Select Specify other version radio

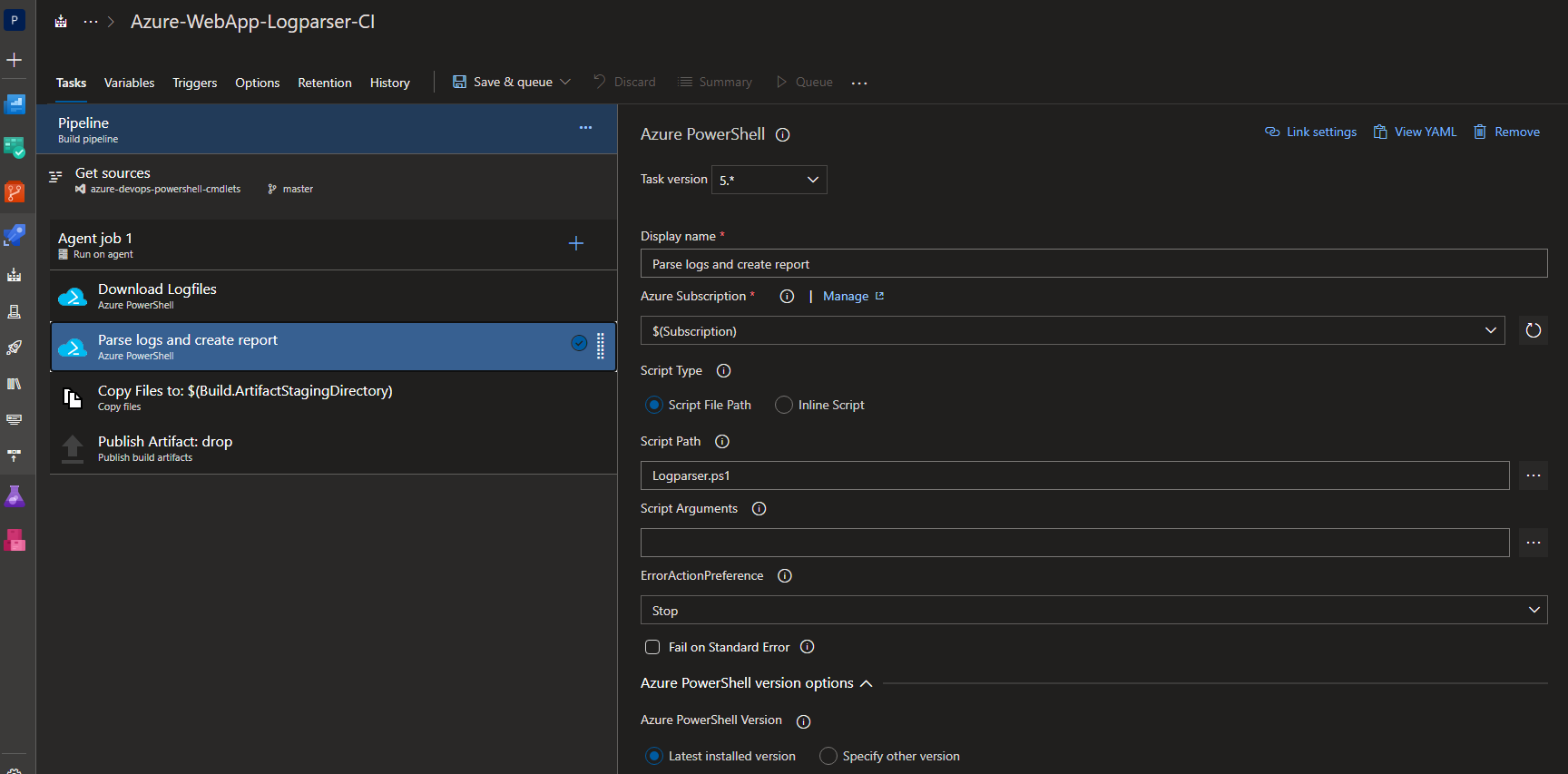[x=828, y=756]
